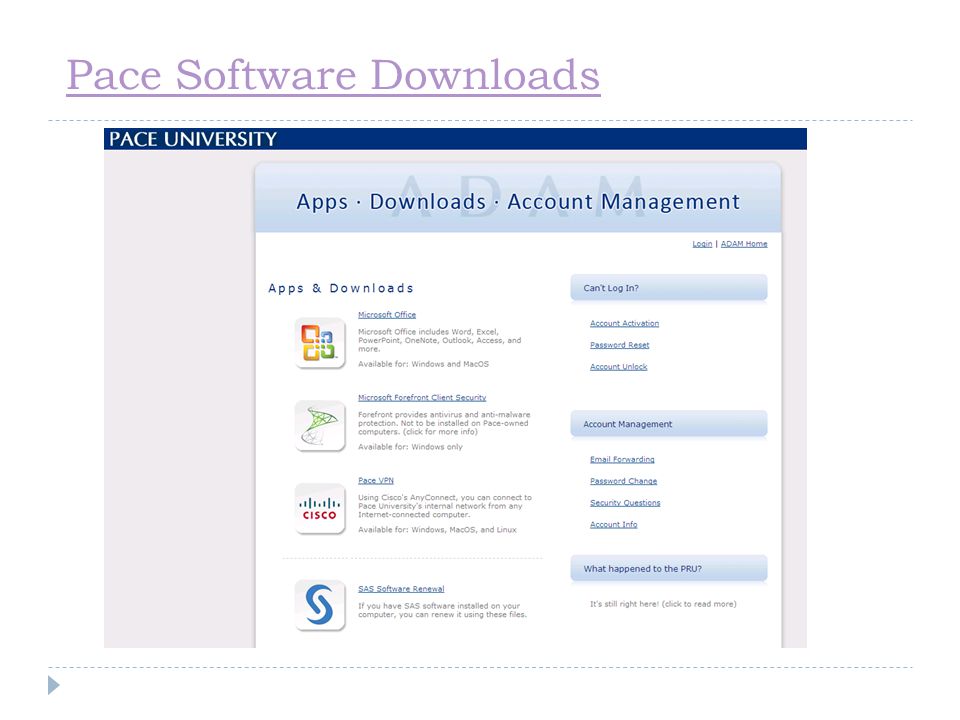
Task: Click the Microsoft Office app icon
Action: [x=320, y=343]
